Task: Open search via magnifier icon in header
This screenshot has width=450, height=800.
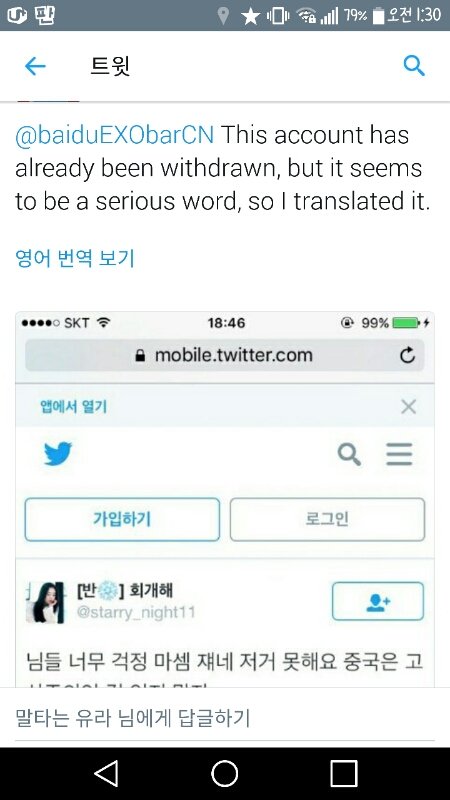Action: point(414,66)
